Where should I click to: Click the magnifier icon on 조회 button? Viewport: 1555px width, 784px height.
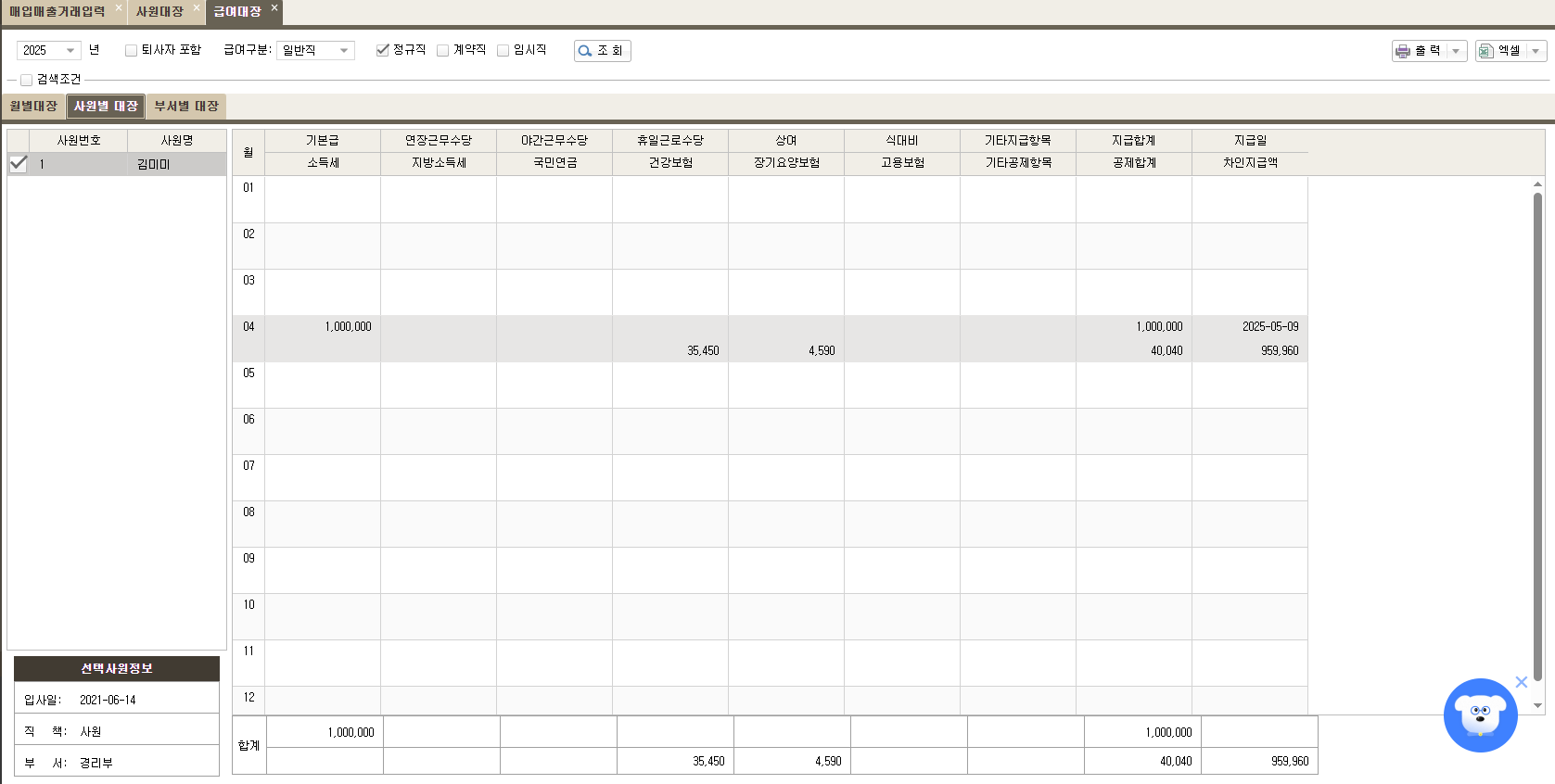(585, 51)
